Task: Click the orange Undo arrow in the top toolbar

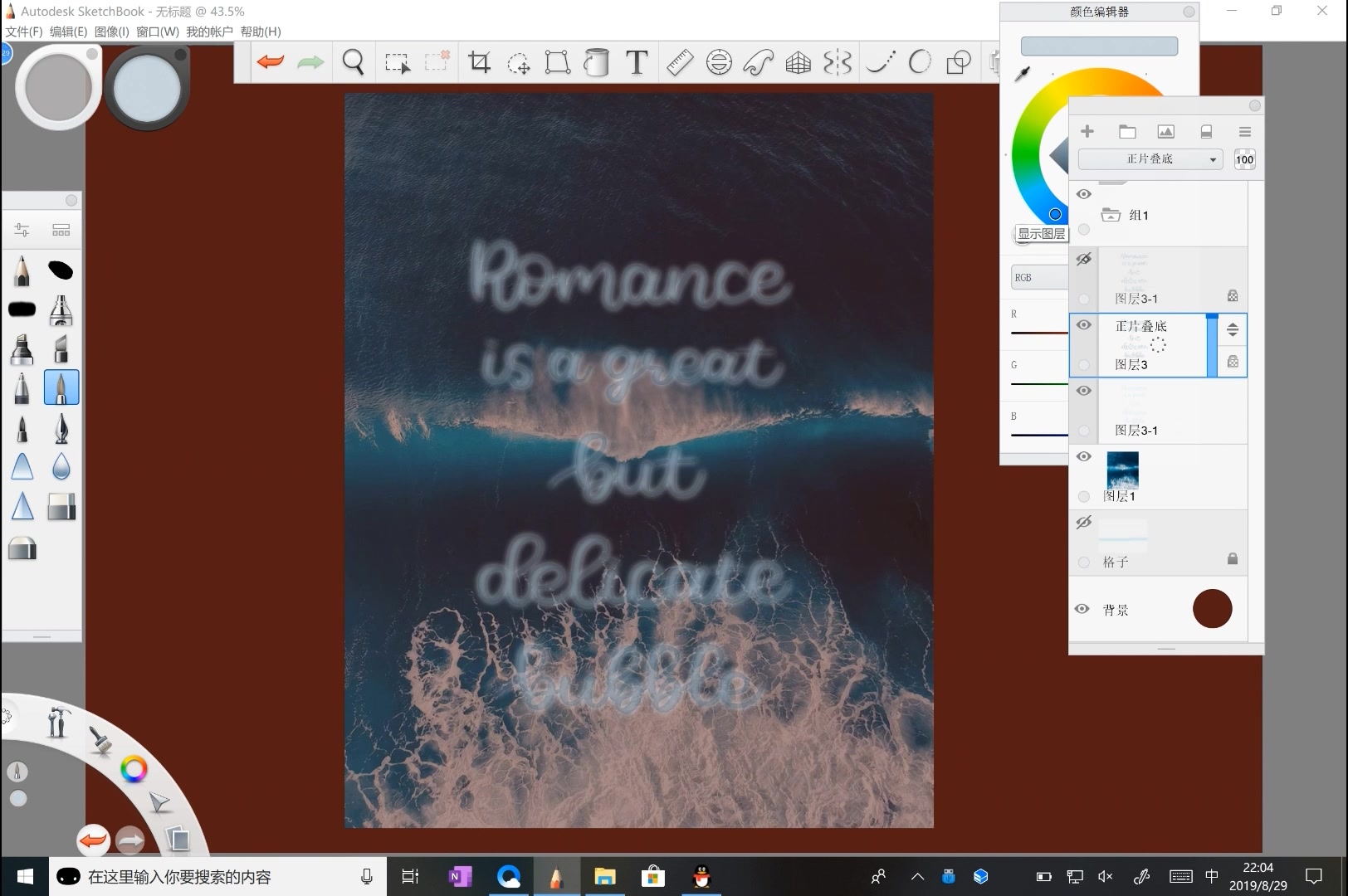Action: (x=271, y=62)
